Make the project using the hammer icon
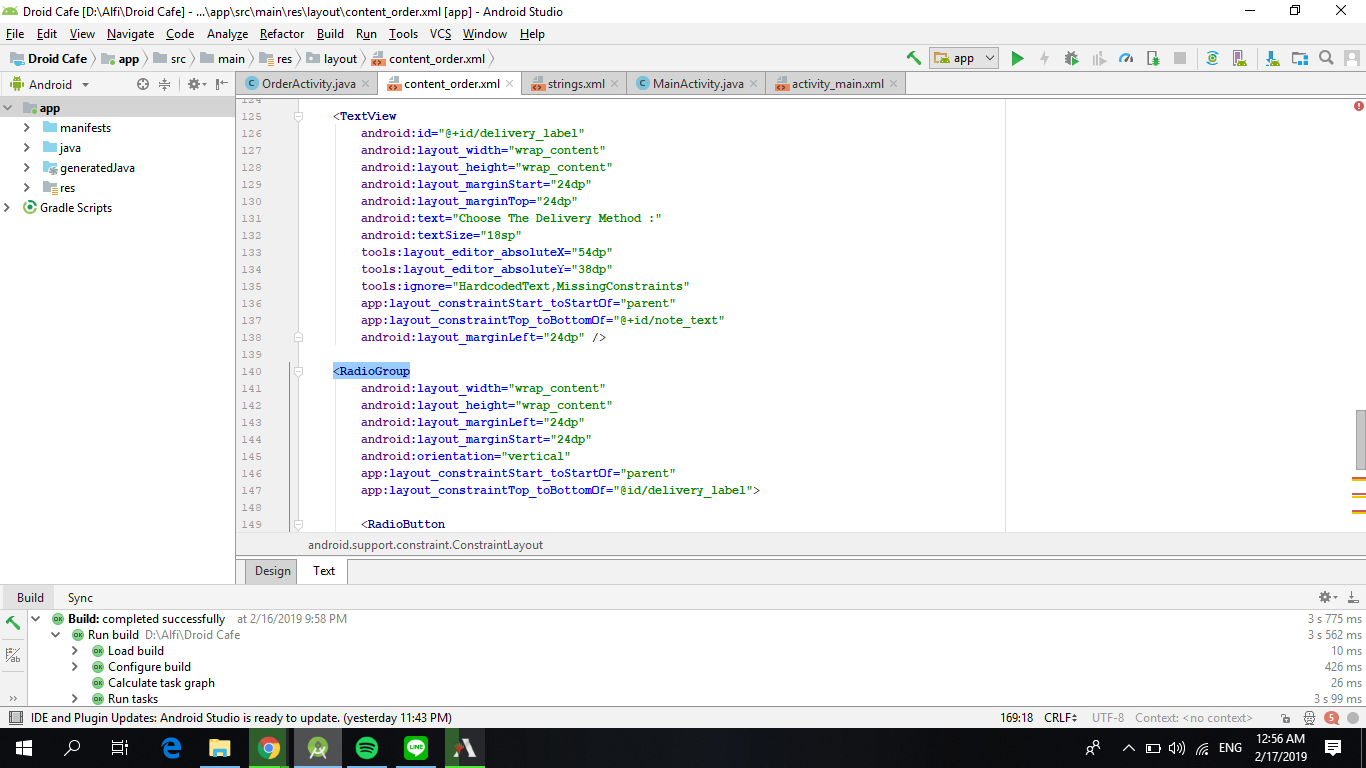Screen dimensions: 1366x768 pos(913,58)
